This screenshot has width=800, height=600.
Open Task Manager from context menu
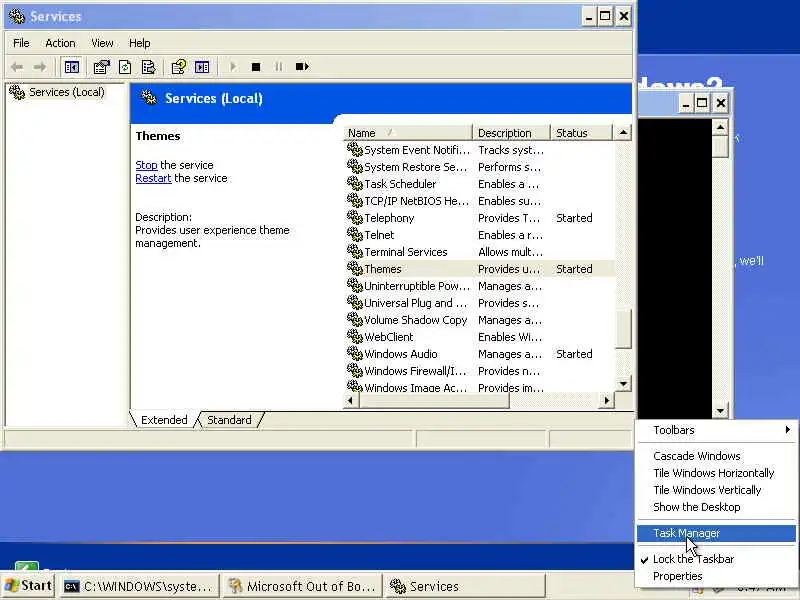point(716,533)
